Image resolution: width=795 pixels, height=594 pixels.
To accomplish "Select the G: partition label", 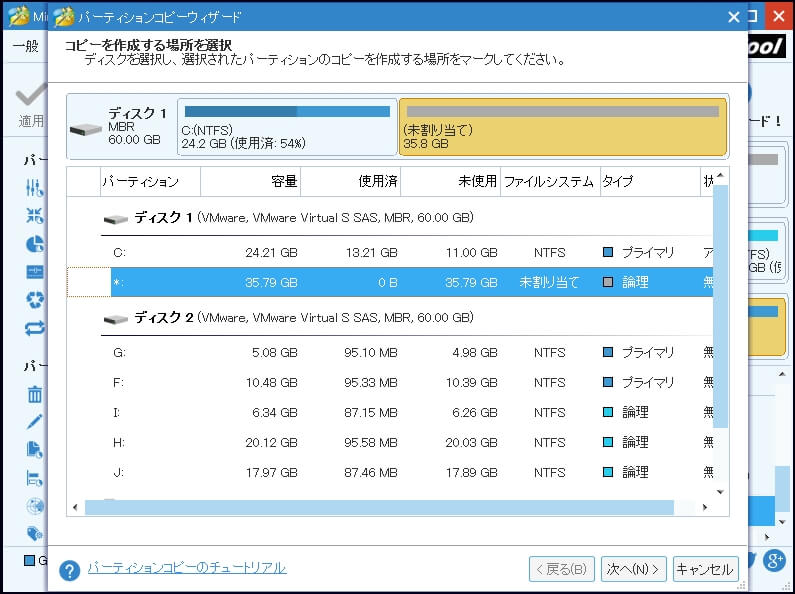I will click(x=120, y=352).
